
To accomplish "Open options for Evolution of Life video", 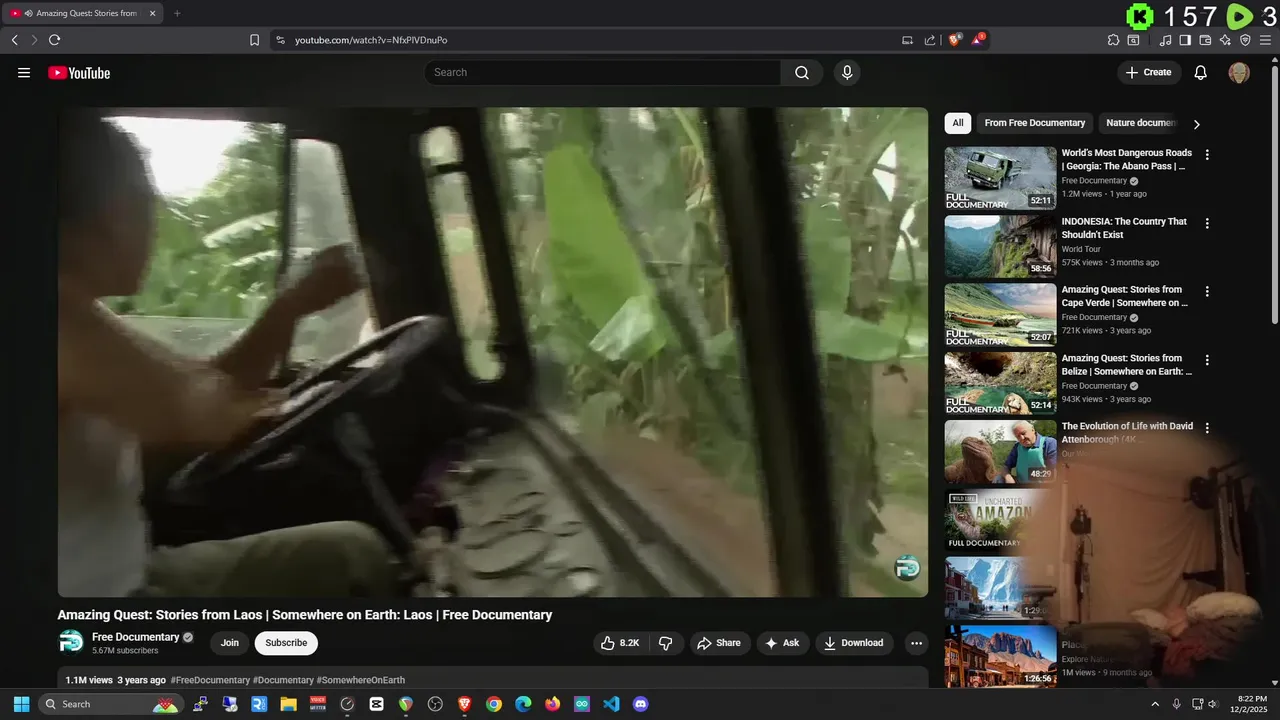I will 1207,428.
